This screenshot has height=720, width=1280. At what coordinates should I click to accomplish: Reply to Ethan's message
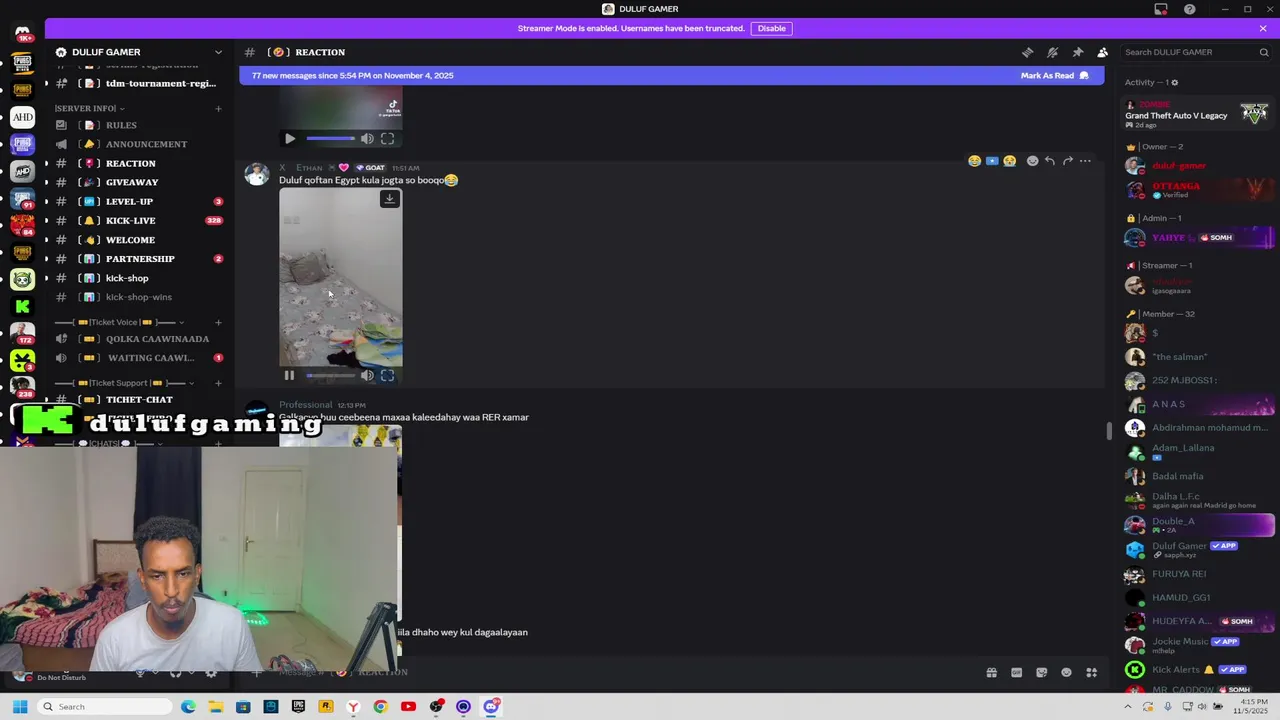[1049, 161]
